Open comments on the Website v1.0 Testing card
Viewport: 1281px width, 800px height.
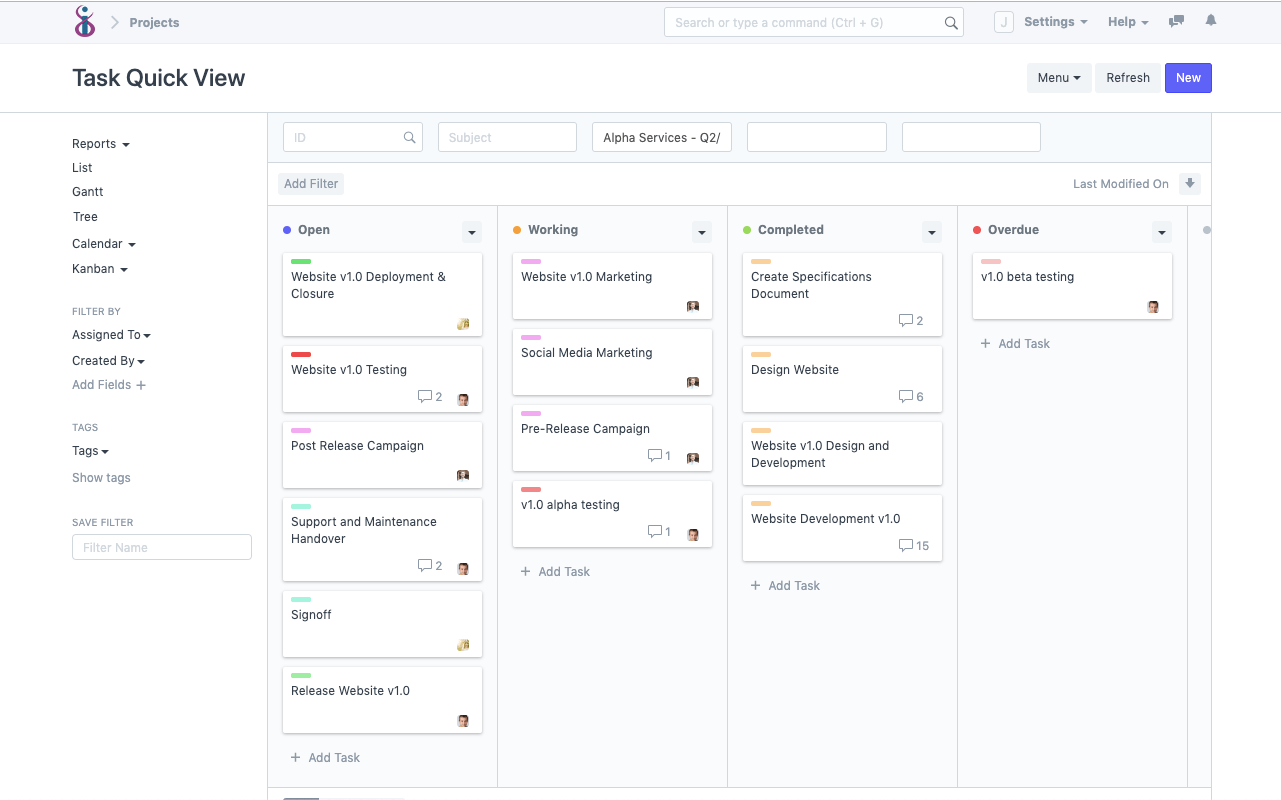point(429,396)
